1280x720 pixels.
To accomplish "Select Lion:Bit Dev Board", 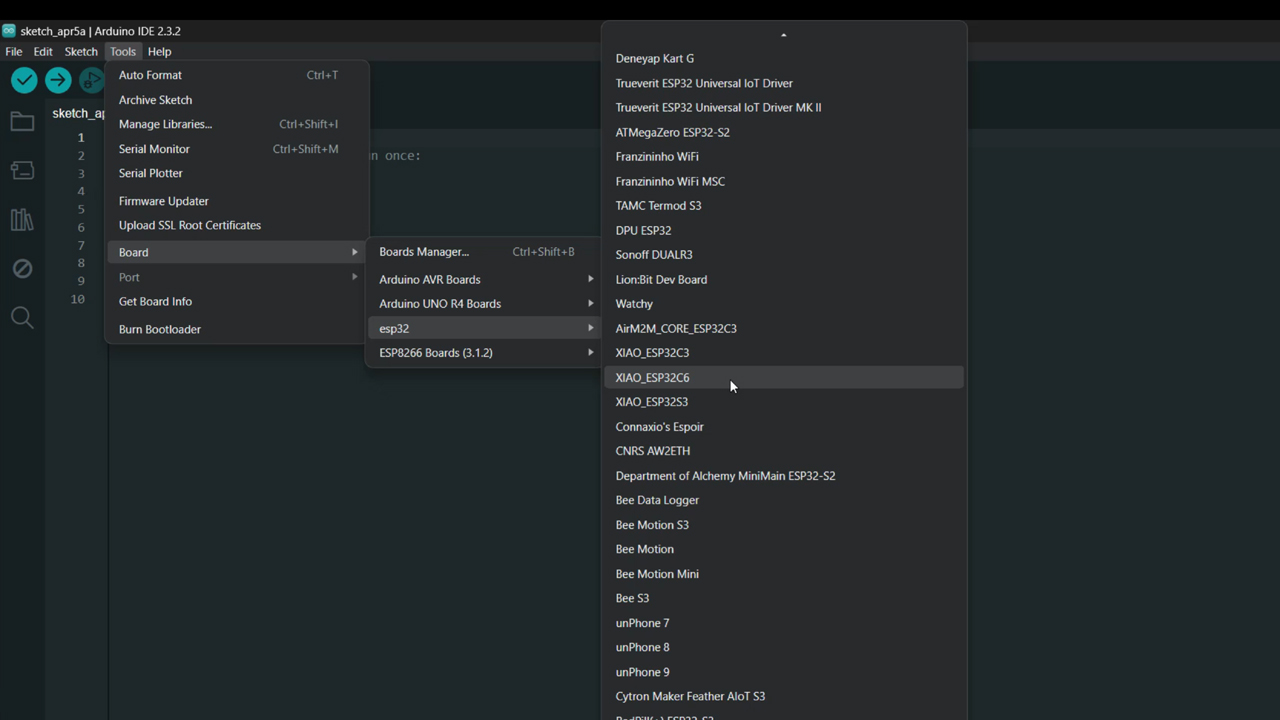I will (x=784, y=279).
